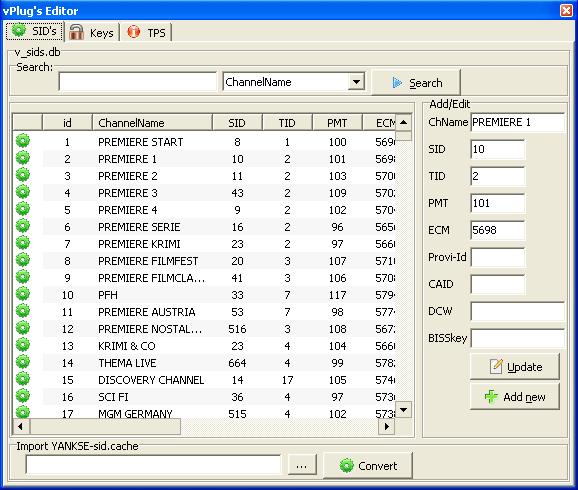
Task: Click the horizontal scroll right arrow
Action: 387,427
